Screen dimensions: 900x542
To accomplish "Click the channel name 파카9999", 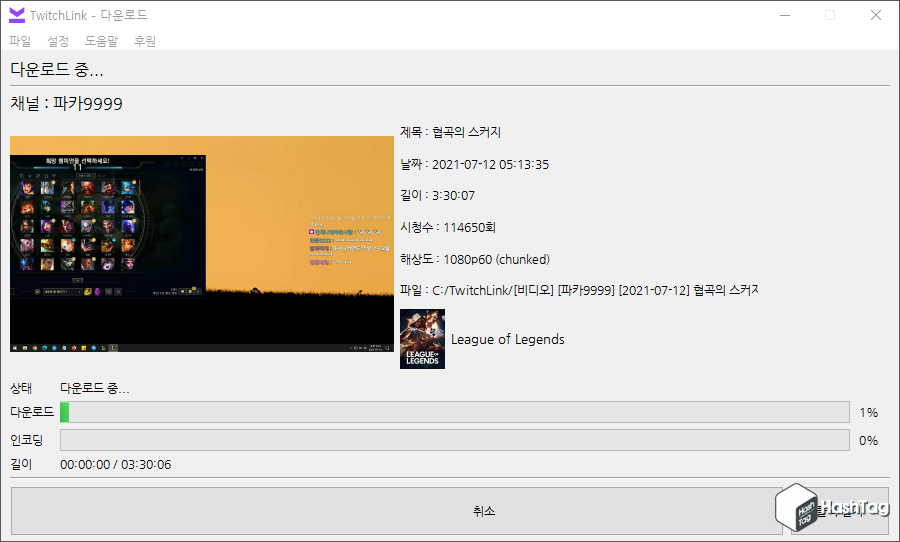I will click(x=88, y=104).
